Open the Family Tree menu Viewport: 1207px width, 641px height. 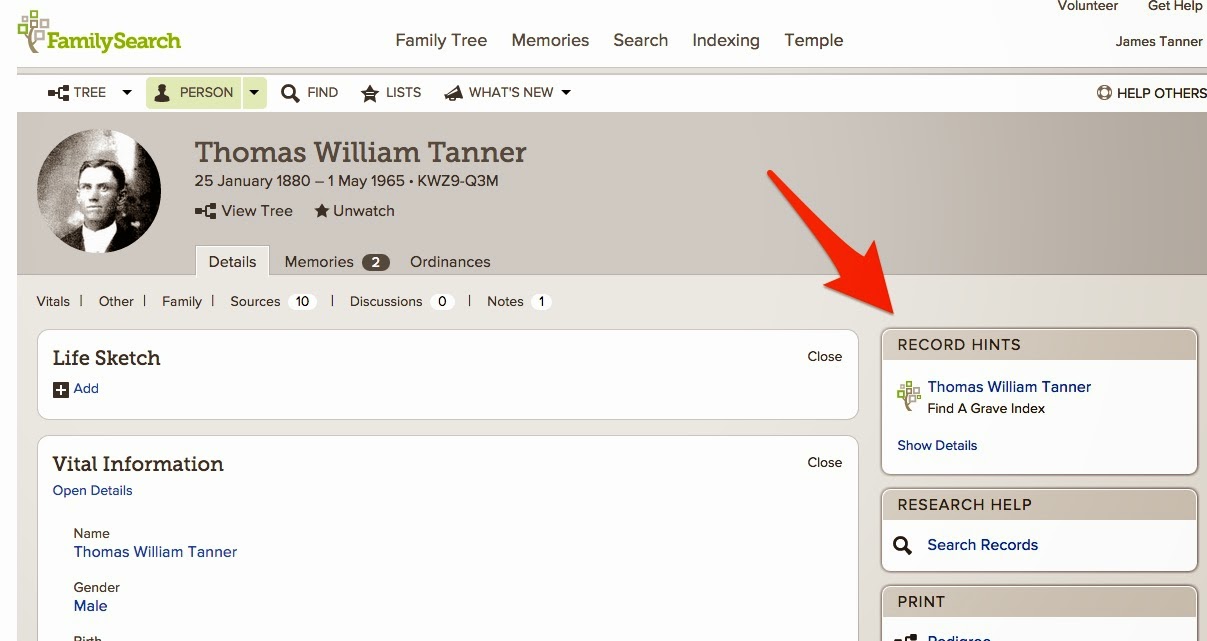point(441,41)
